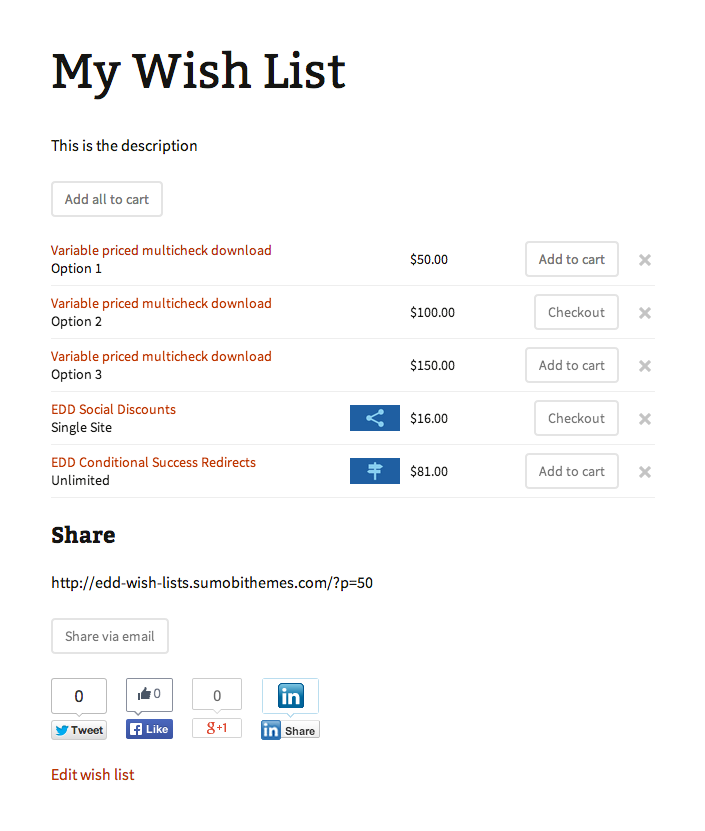
Task: Remove EDD Social Discounts from list
Action: pos(645,419)
